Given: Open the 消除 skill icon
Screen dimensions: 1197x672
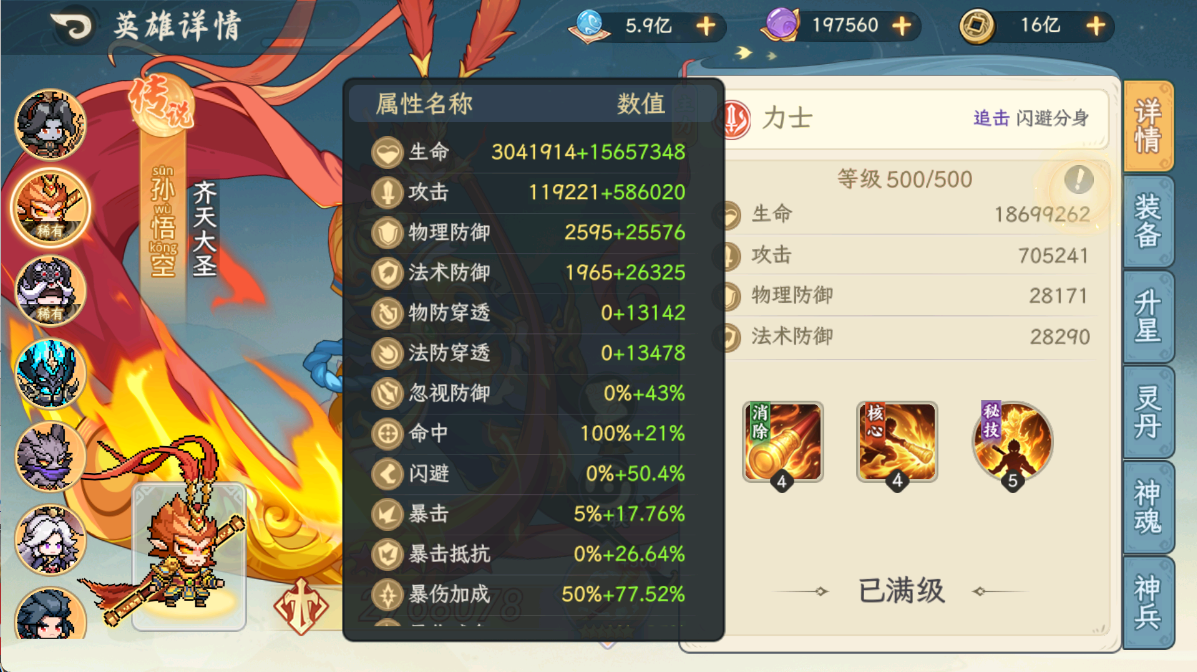Looking at the screenshot, I should 782,443.
